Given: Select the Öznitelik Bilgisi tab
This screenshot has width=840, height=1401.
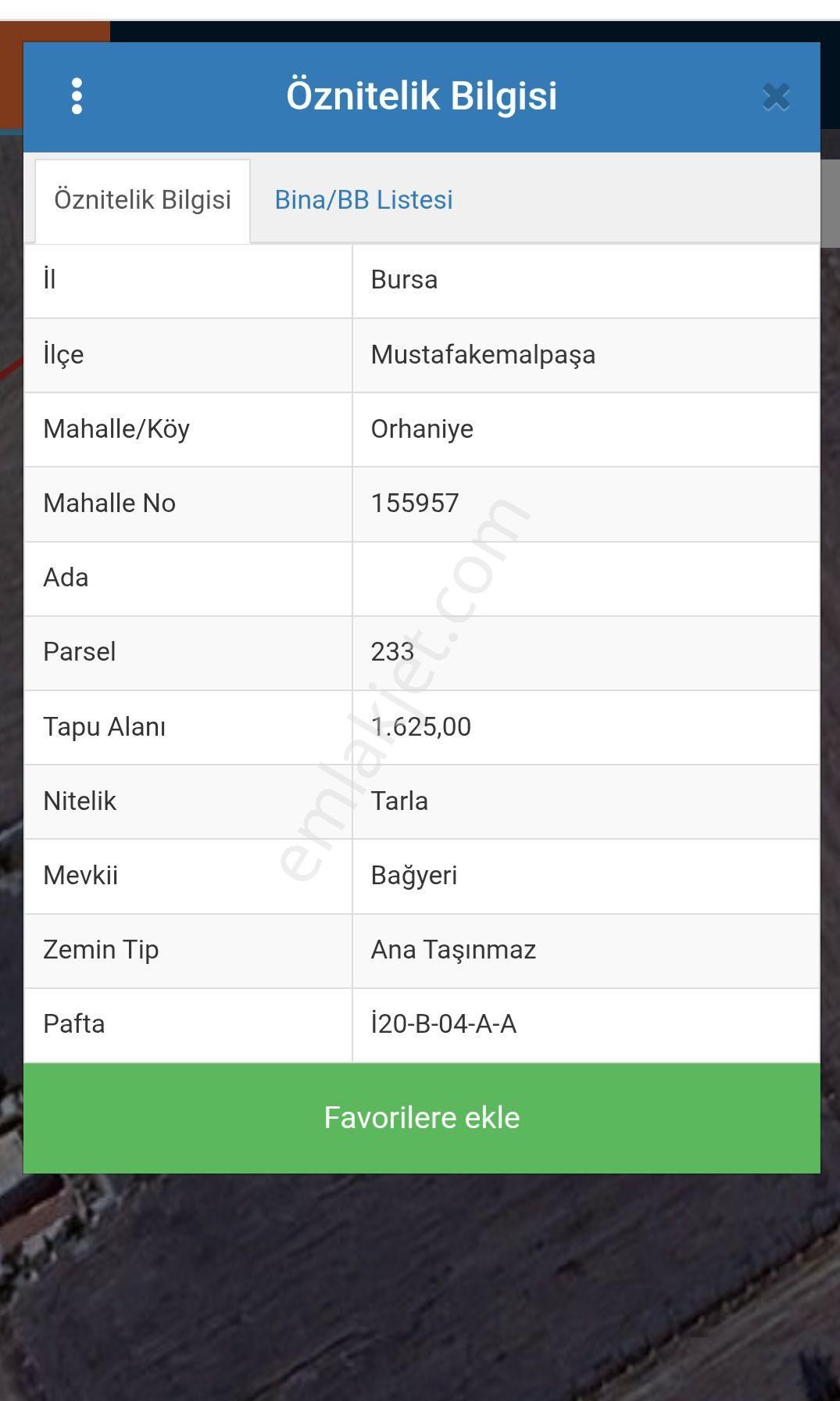Looking at the screenshot, I should point(142,200).
